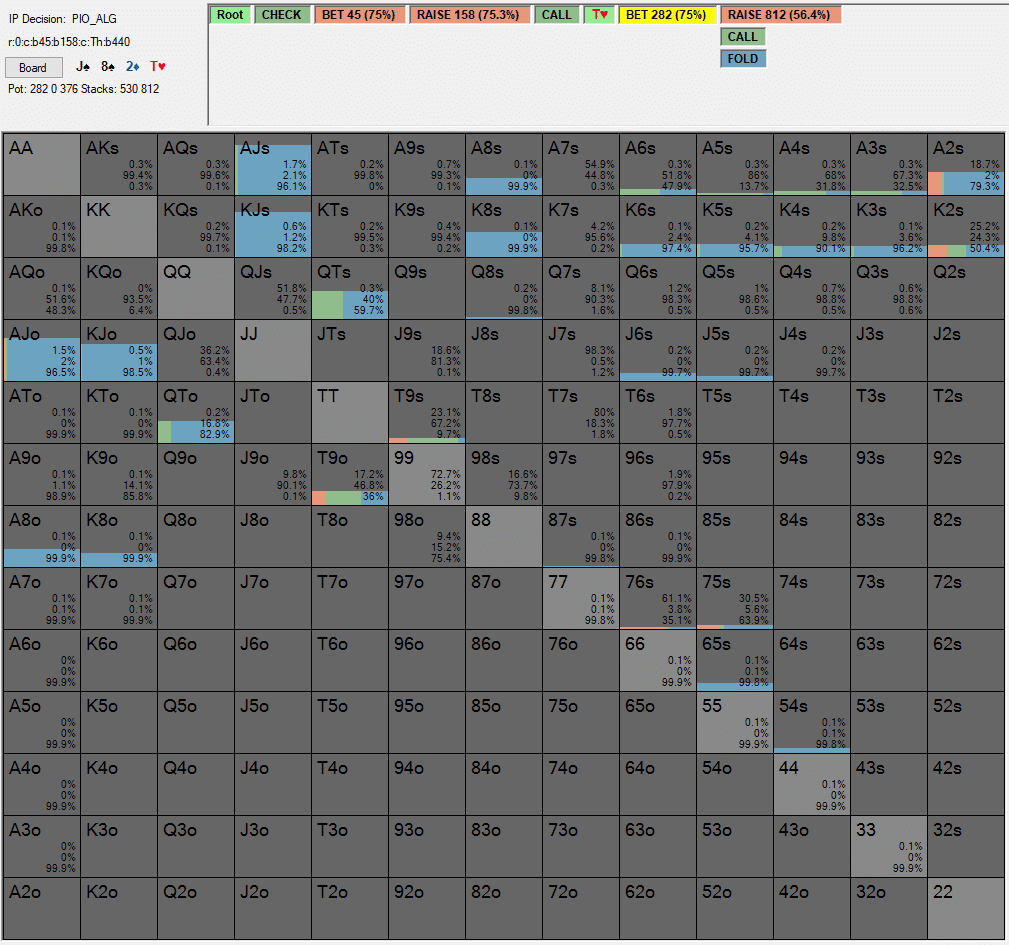Click the KJo hand cell
The height and width of the screenshot is (945, 1009).
tap(119, 350)
